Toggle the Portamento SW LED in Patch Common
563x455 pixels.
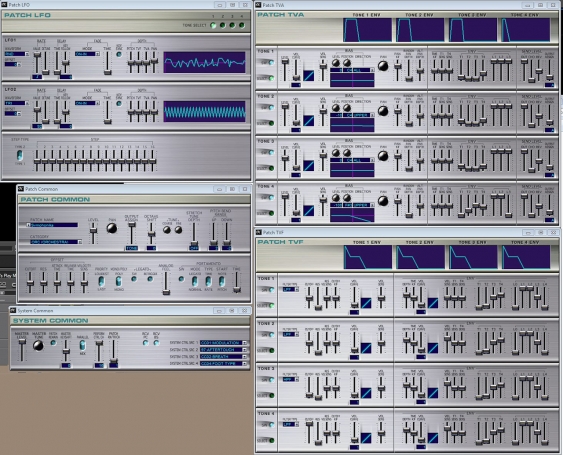point(181,279)
